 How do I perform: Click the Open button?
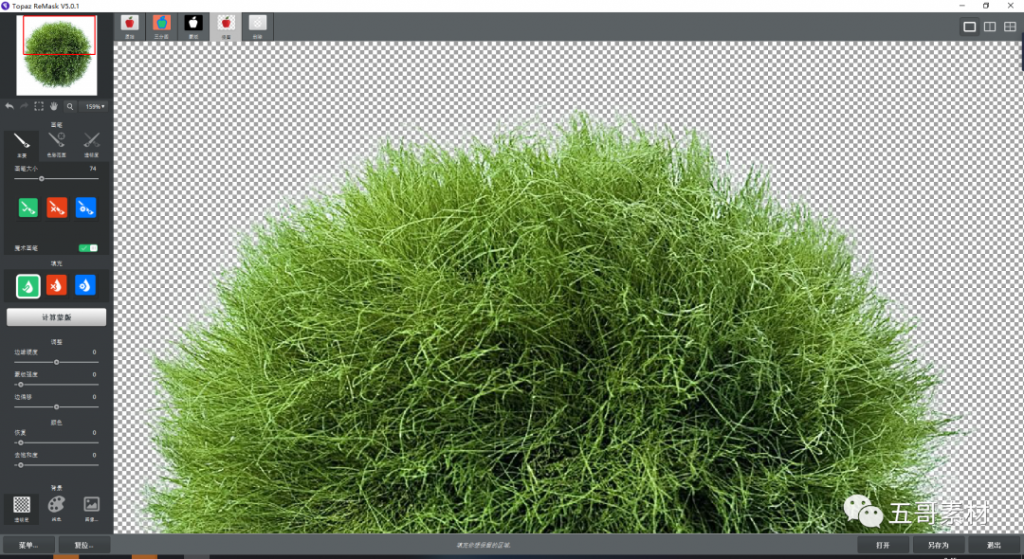coord(883,545)
